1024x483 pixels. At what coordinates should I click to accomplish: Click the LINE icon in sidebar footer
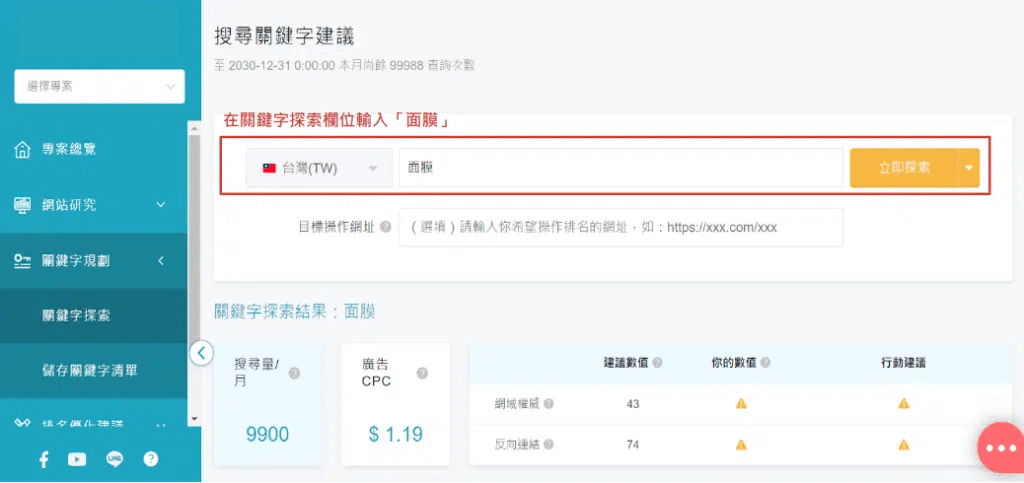[114, 459]
